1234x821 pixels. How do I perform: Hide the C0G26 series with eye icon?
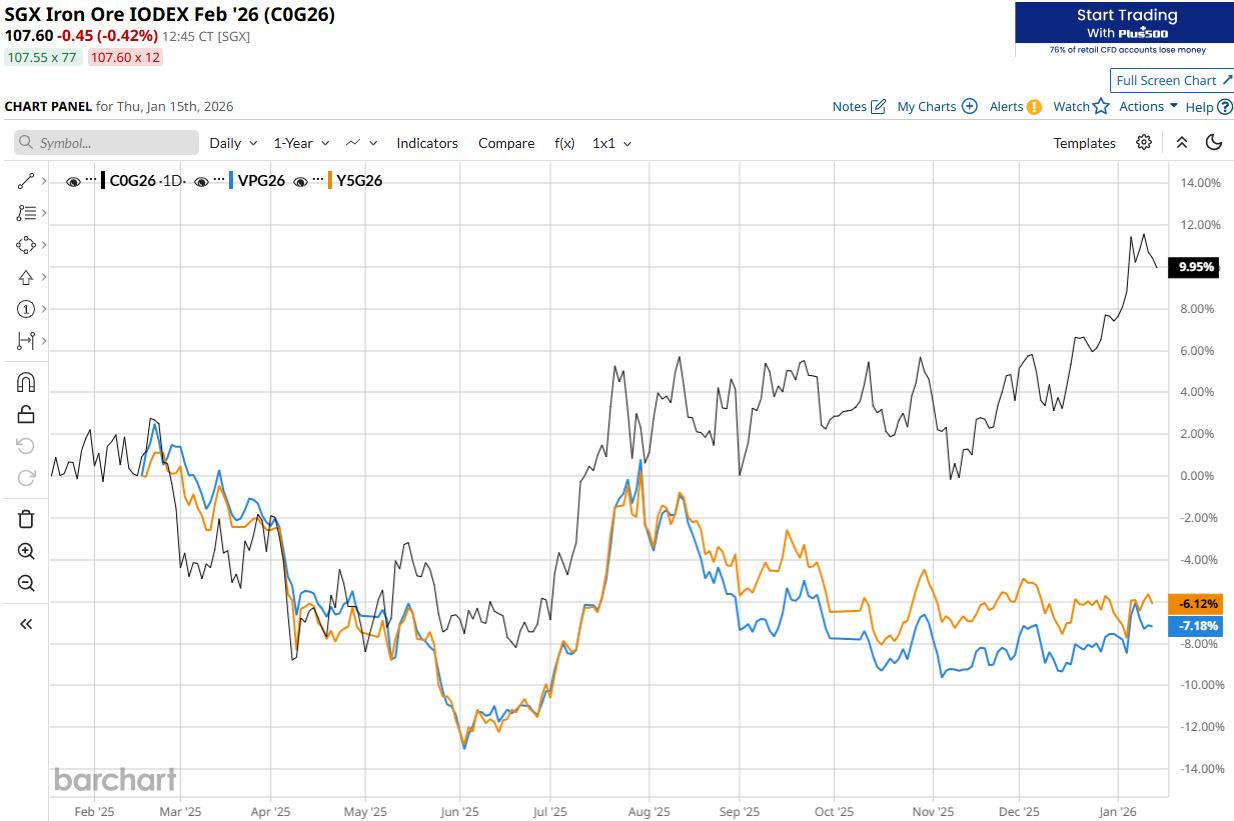73,181
